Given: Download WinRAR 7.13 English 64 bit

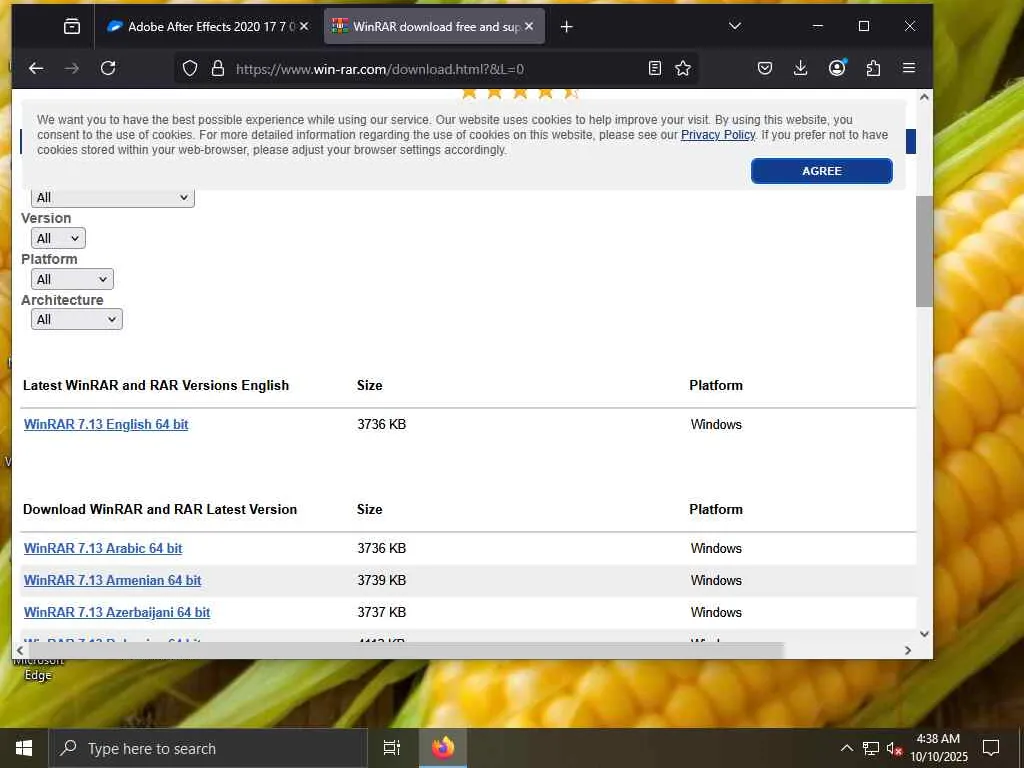Looking at the screenshot, I should [106, 424].
